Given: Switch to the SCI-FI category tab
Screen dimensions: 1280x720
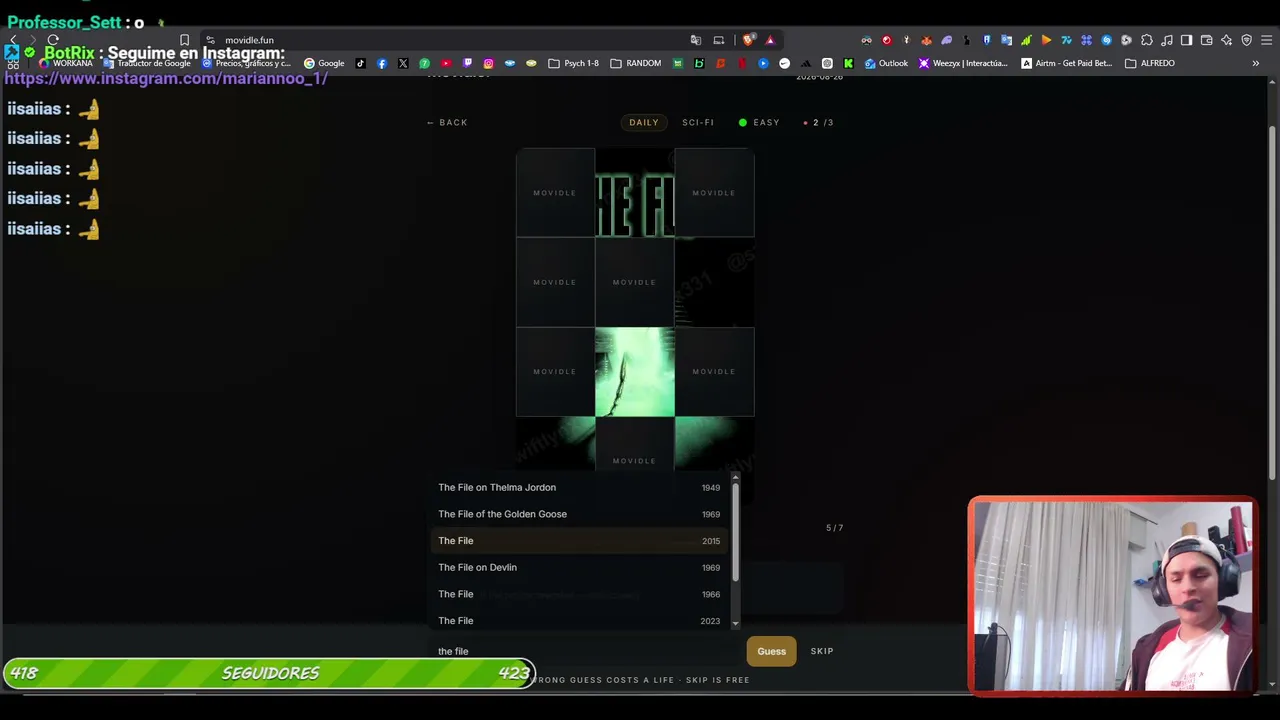Looking at the screenshot, I should coord(698,122).
